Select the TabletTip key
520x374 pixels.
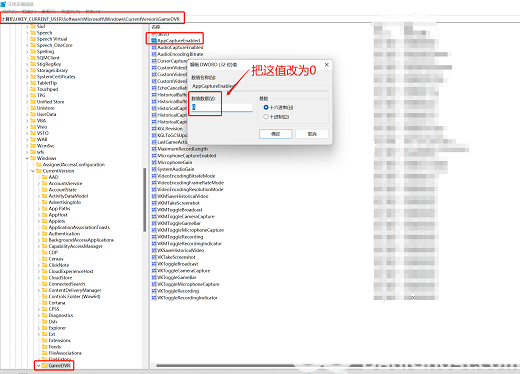click(47, 83)
